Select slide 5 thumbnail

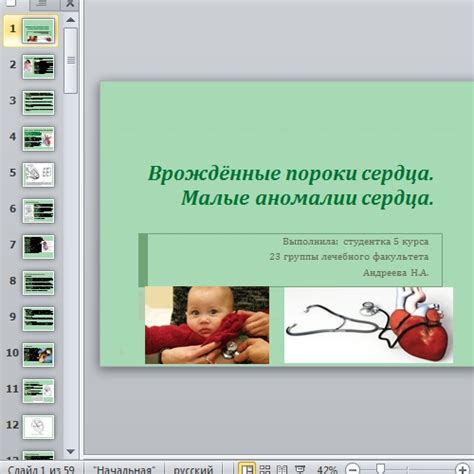(x=38, y=175)
